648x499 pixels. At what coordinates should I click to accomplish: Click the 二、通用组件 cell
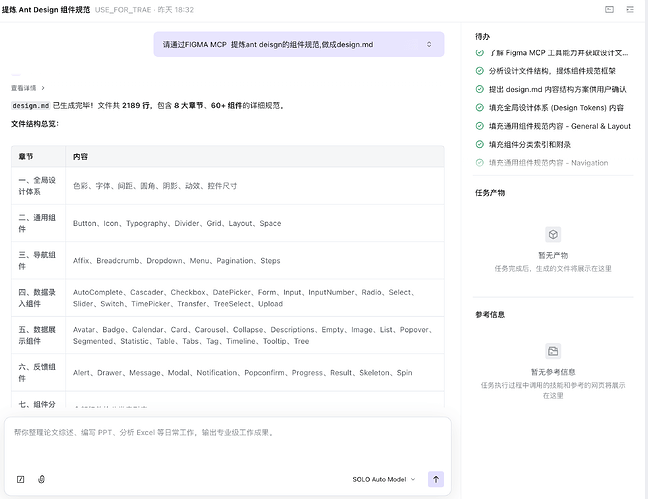[x=38, y=223]
